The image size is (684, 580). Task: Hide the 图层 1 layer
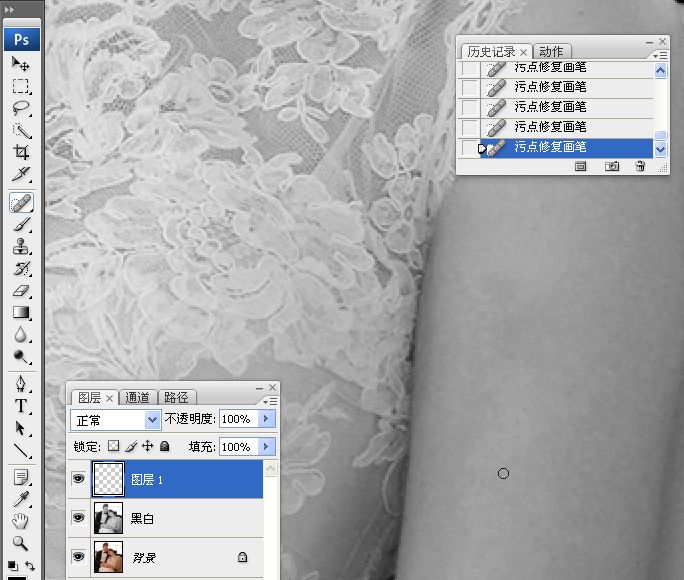[79, 479]
